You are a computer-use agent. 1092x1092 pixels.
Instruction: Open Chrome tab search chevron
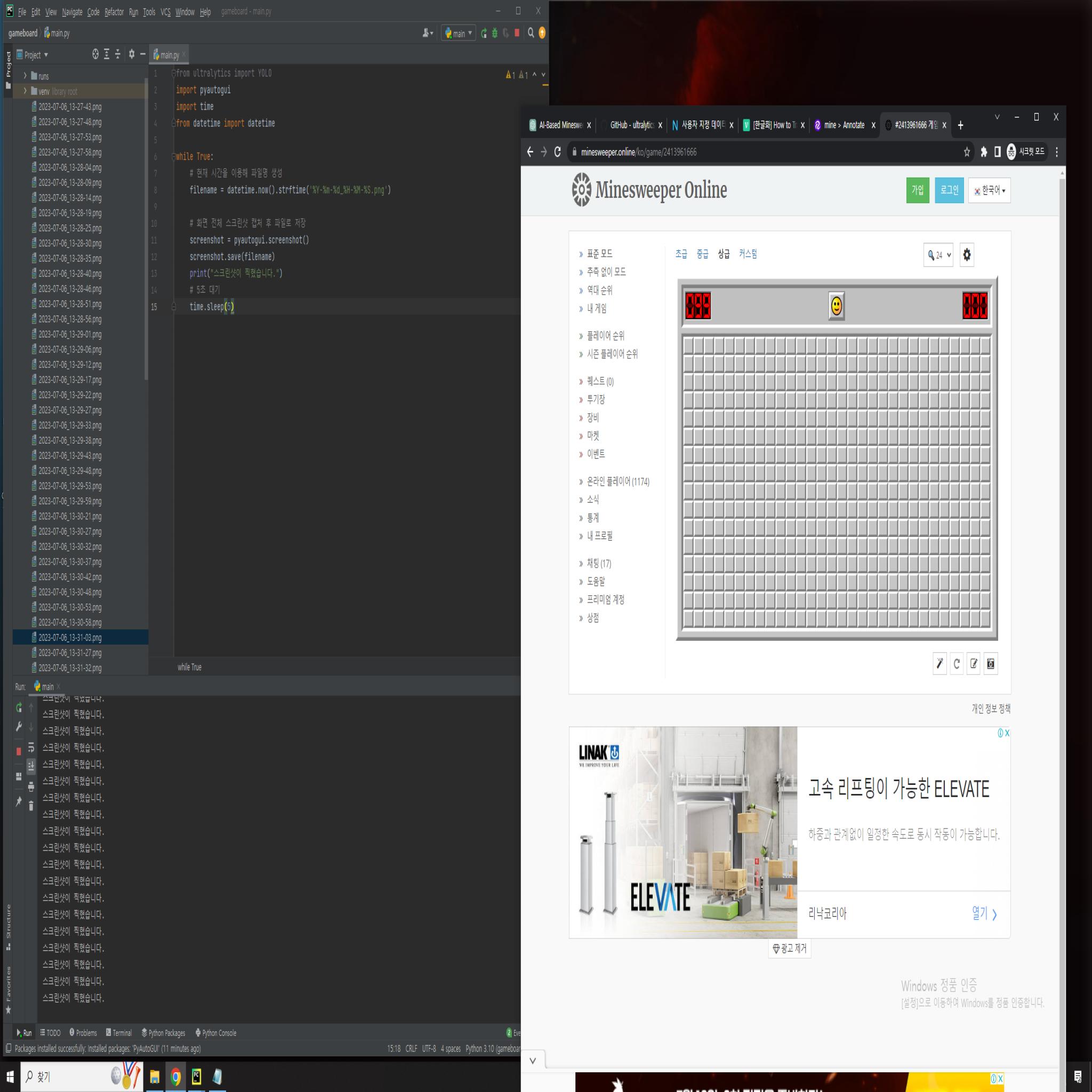point(997,117)
